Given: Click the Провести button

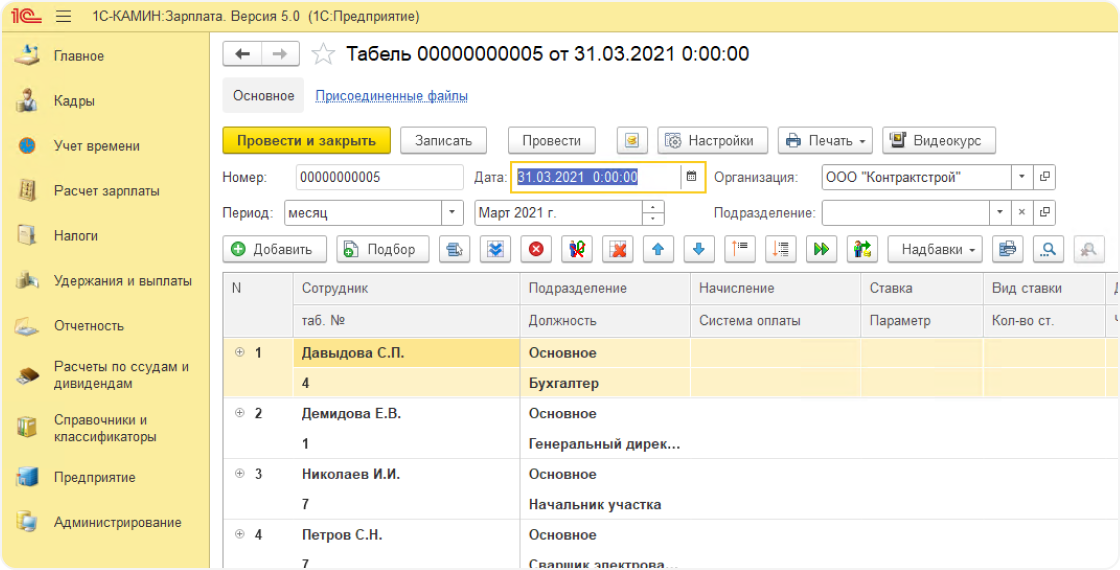Looking at the screenshot, I should pyautogui.click(x=551, y=141).
